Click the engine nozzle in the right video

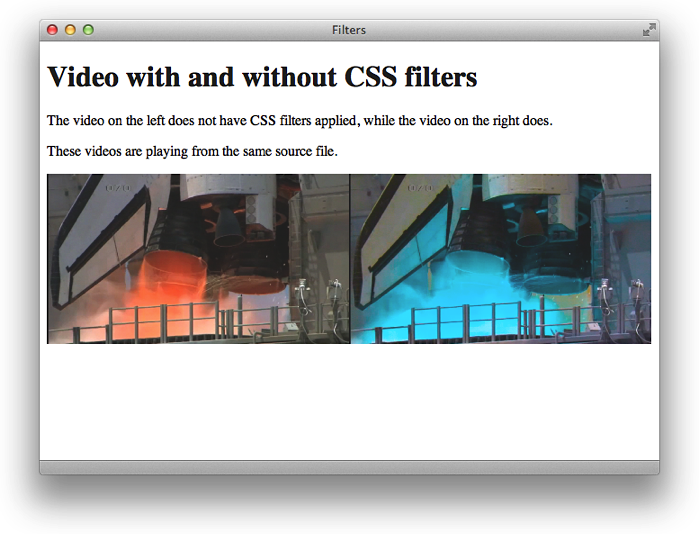pyautogui.click(x=530, y=228)
